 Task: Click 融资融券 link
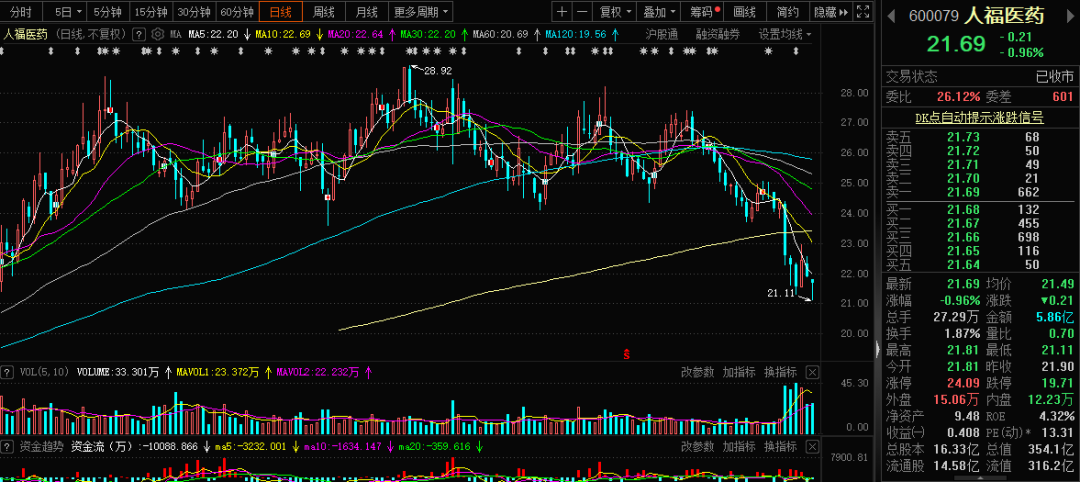click(x=718, y=34)
